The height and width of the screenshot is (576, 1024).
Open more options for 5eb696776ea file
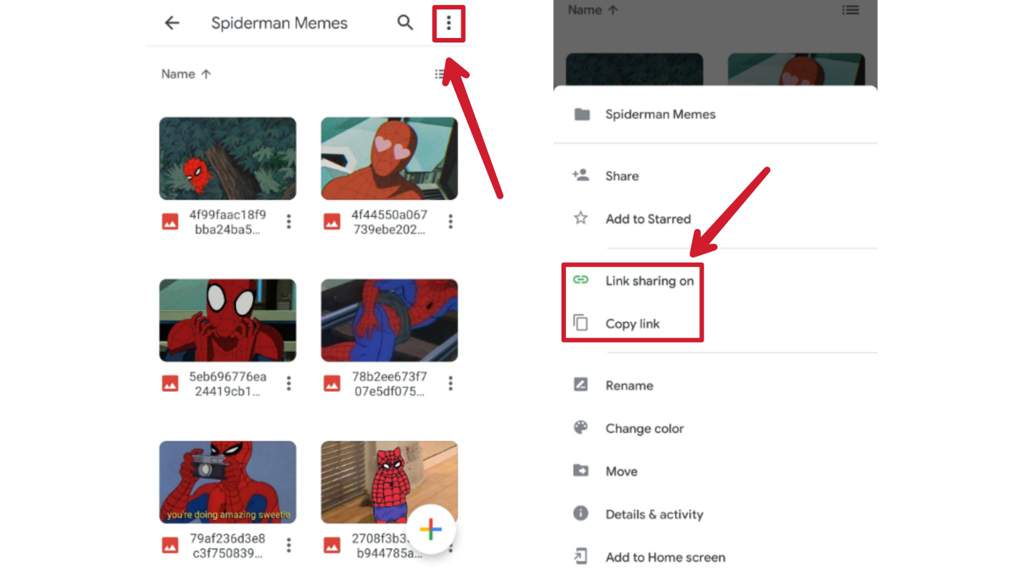pos(289,383)
